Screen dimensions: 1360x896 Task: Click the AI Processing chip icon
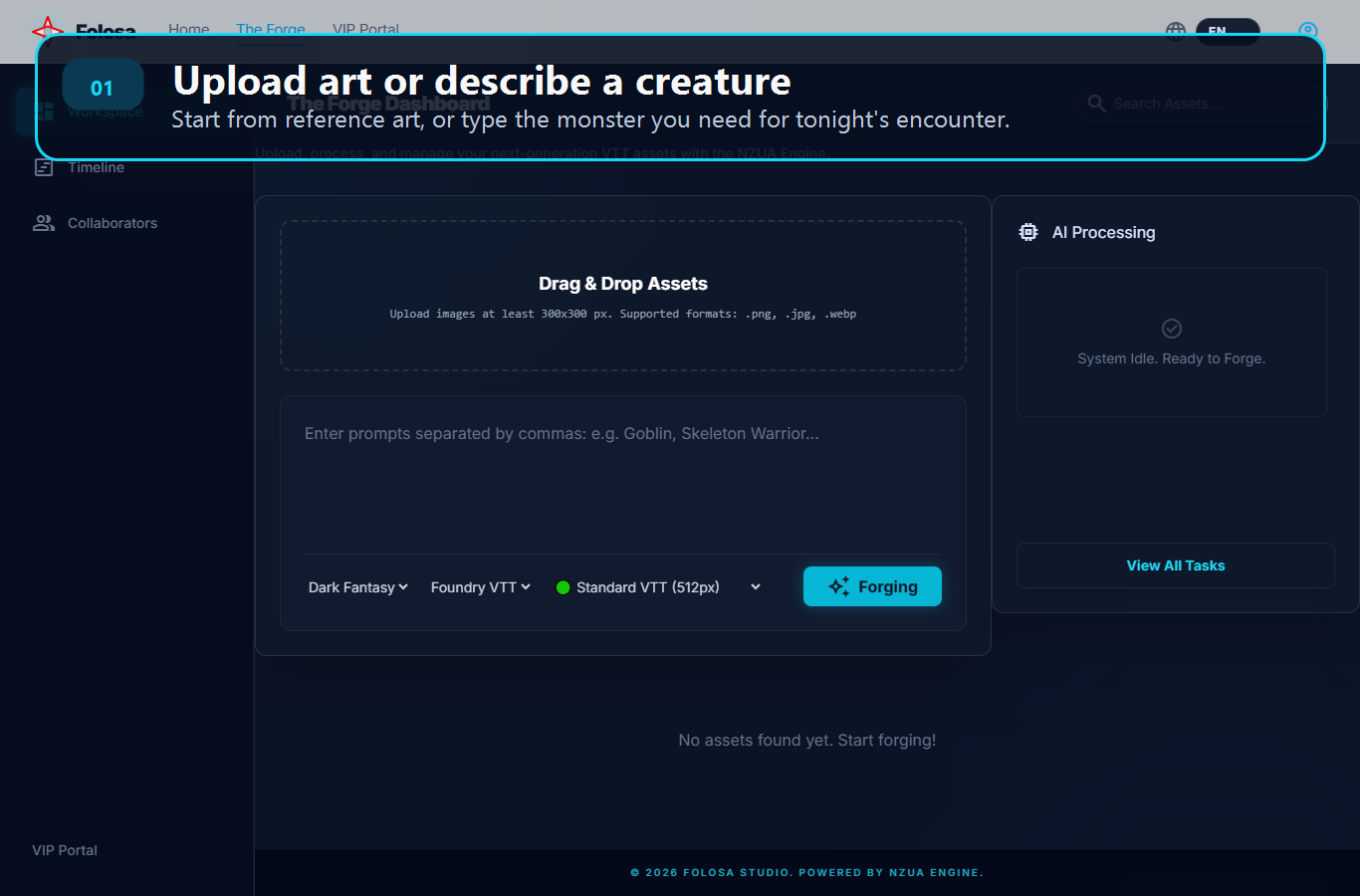tap(1028, 232)
